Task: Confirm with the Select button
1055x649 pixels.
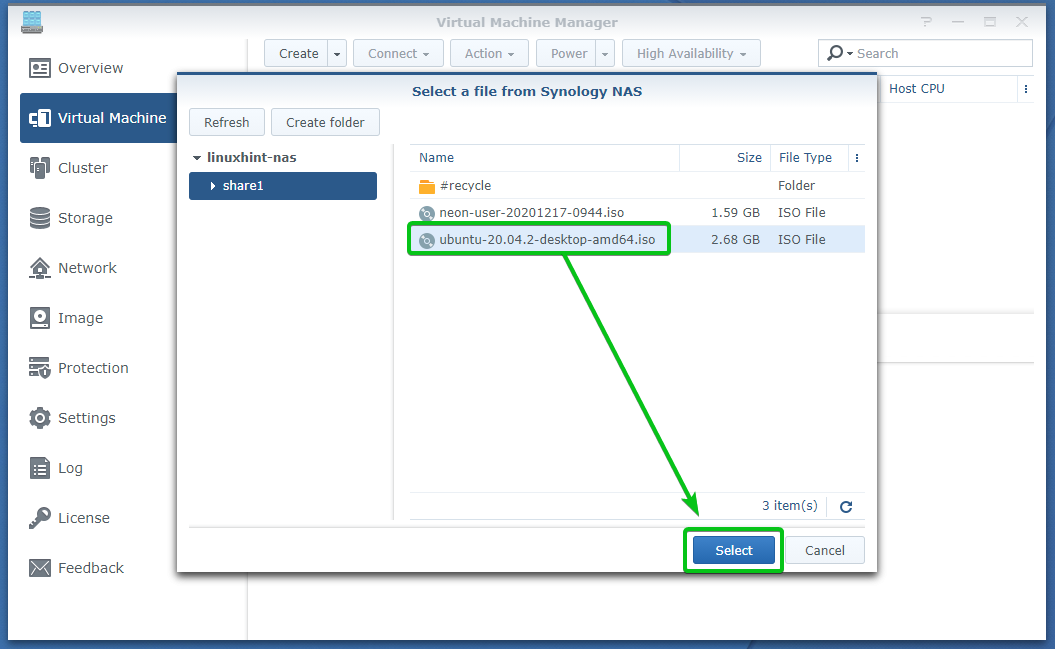Action: (x=733, y=550)
